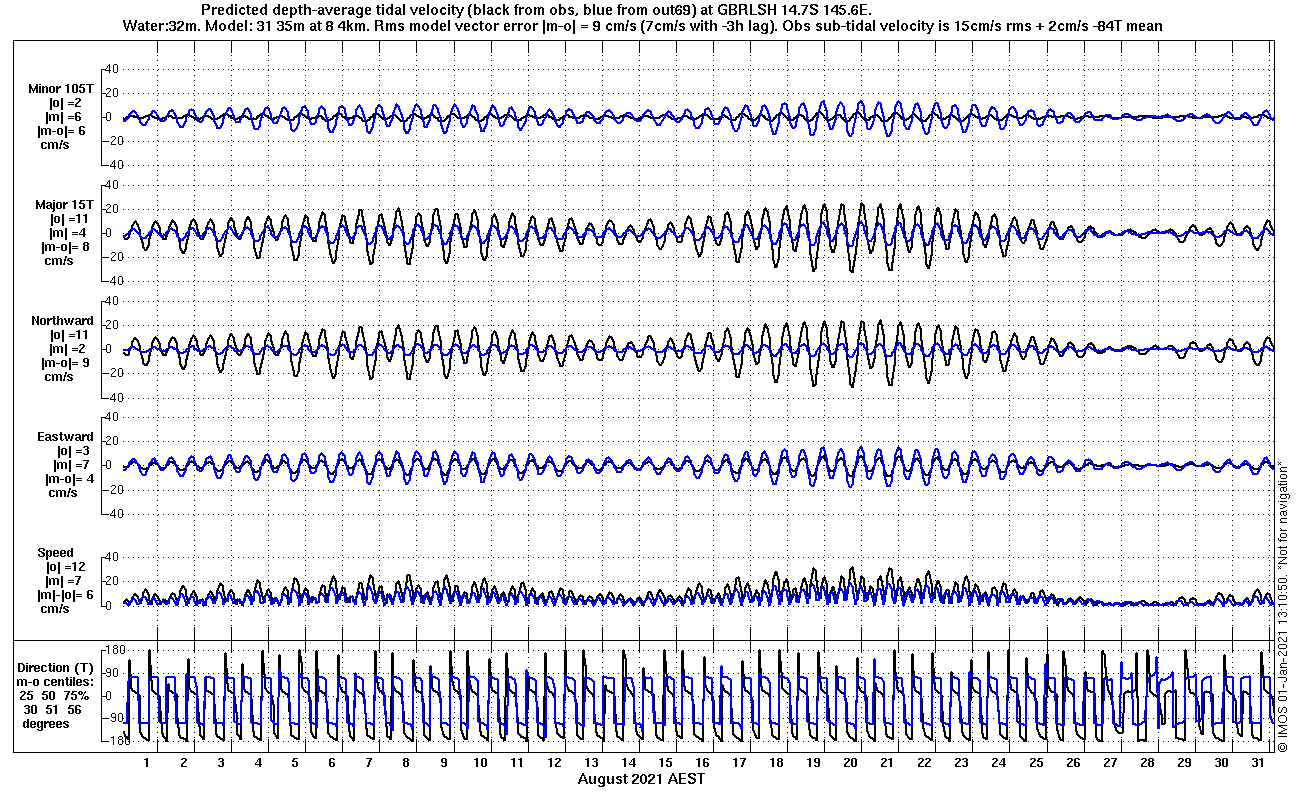Viewport: 1300px width, 800px height.
Task: Click the 'August 2021 AEST' axis title
Action: 641,778
